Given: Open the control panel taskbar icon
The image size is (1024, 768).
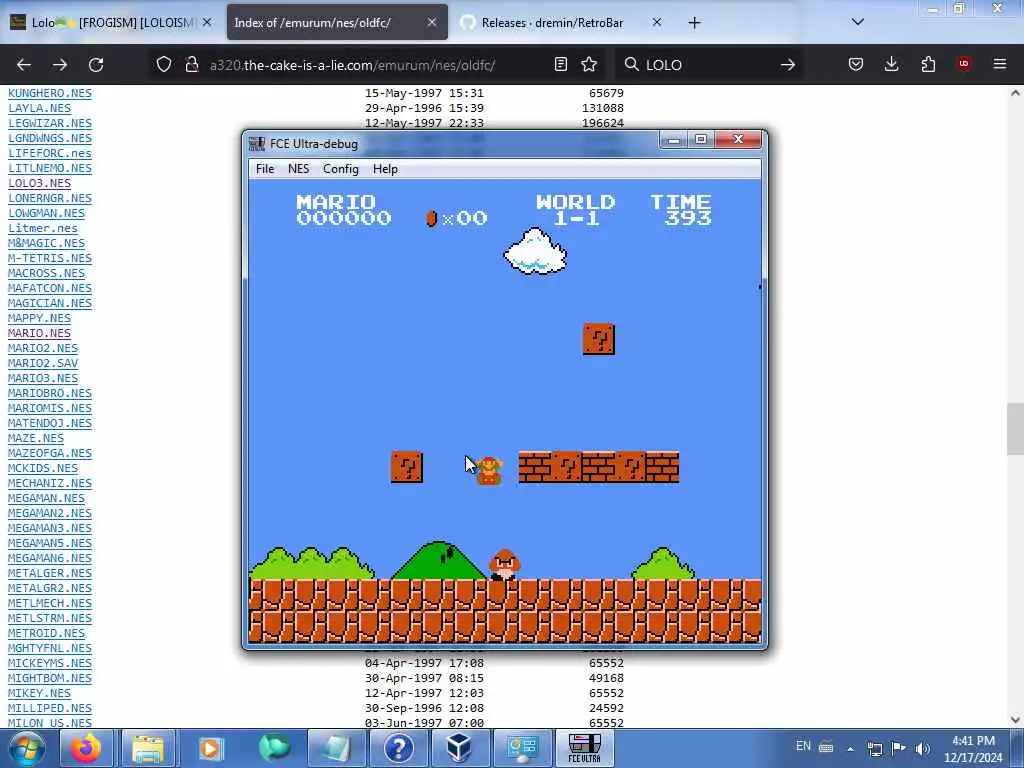Looking at the screenshot, I should click(x=522, y=748).
